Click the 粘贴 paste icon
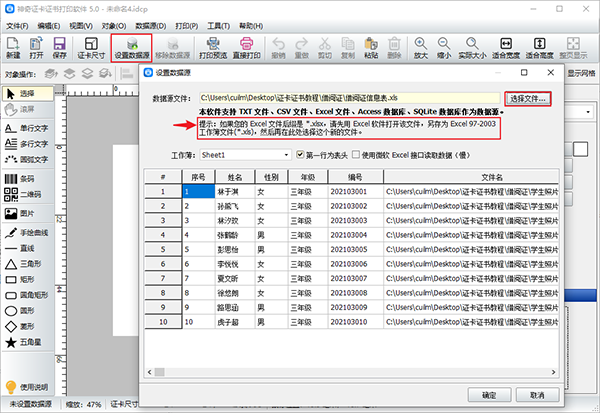This screenshot has height=413, width=600. point(371,48)
